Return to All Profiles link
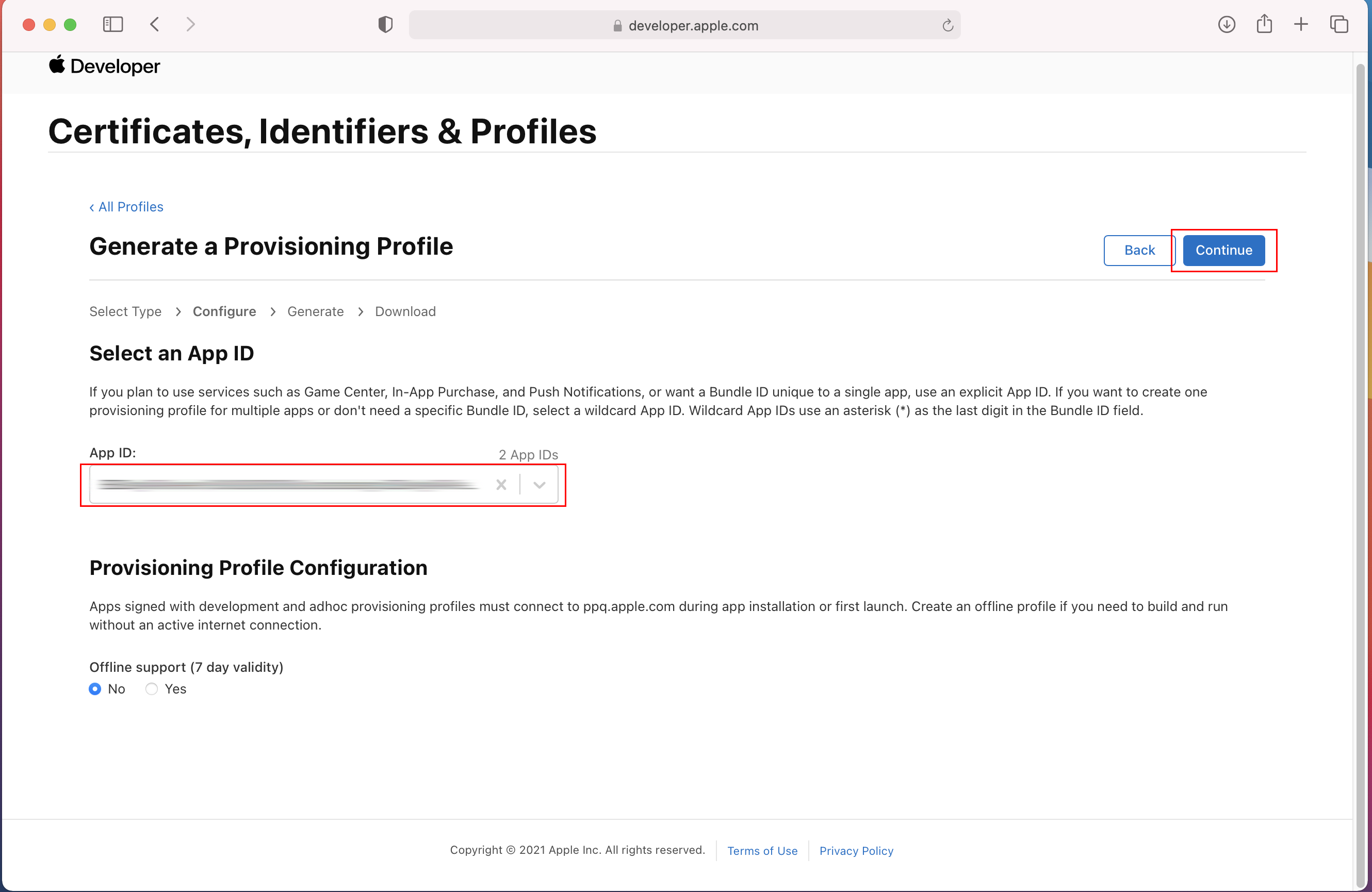The width and height of the screenshot is (1372, 892). pos(127,207)
